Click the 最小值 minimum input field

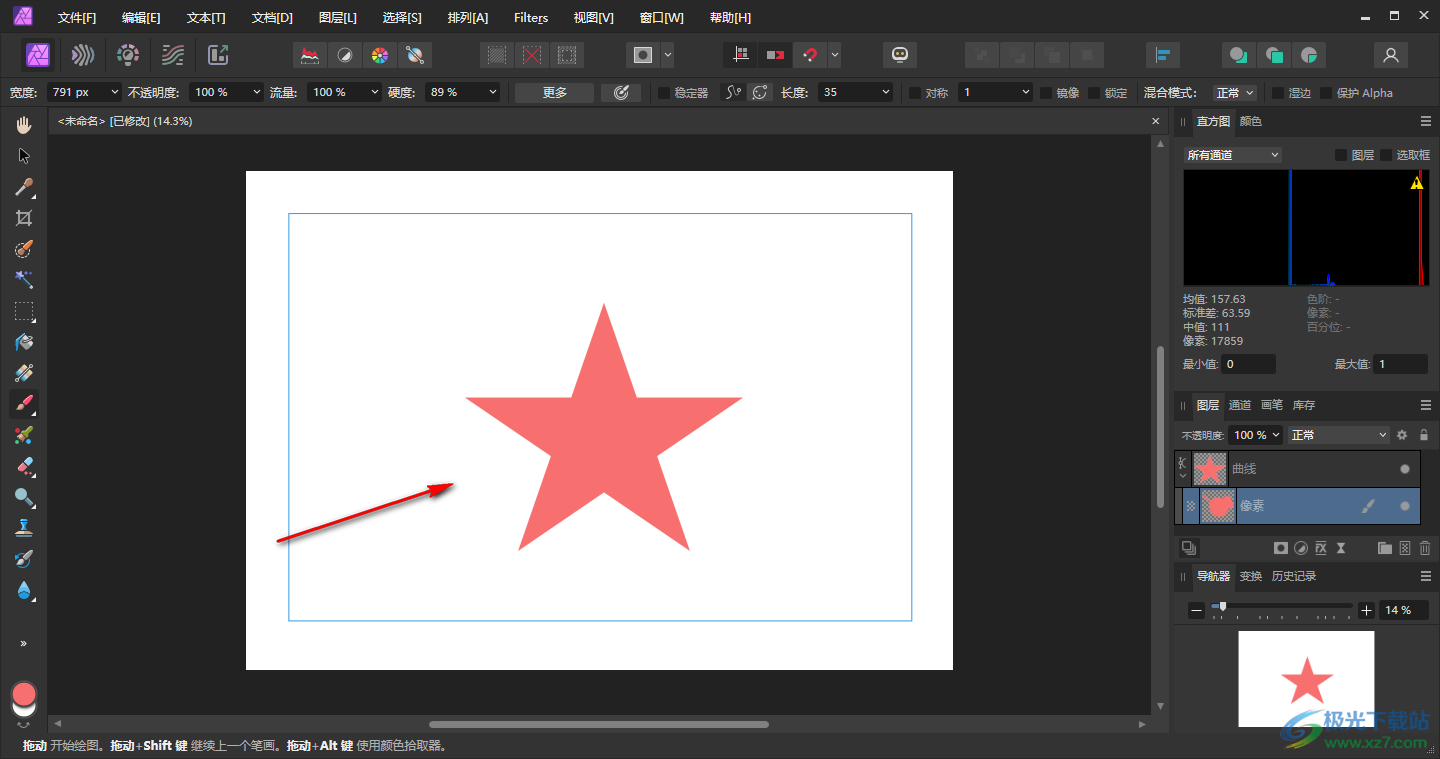point(1248,364)
